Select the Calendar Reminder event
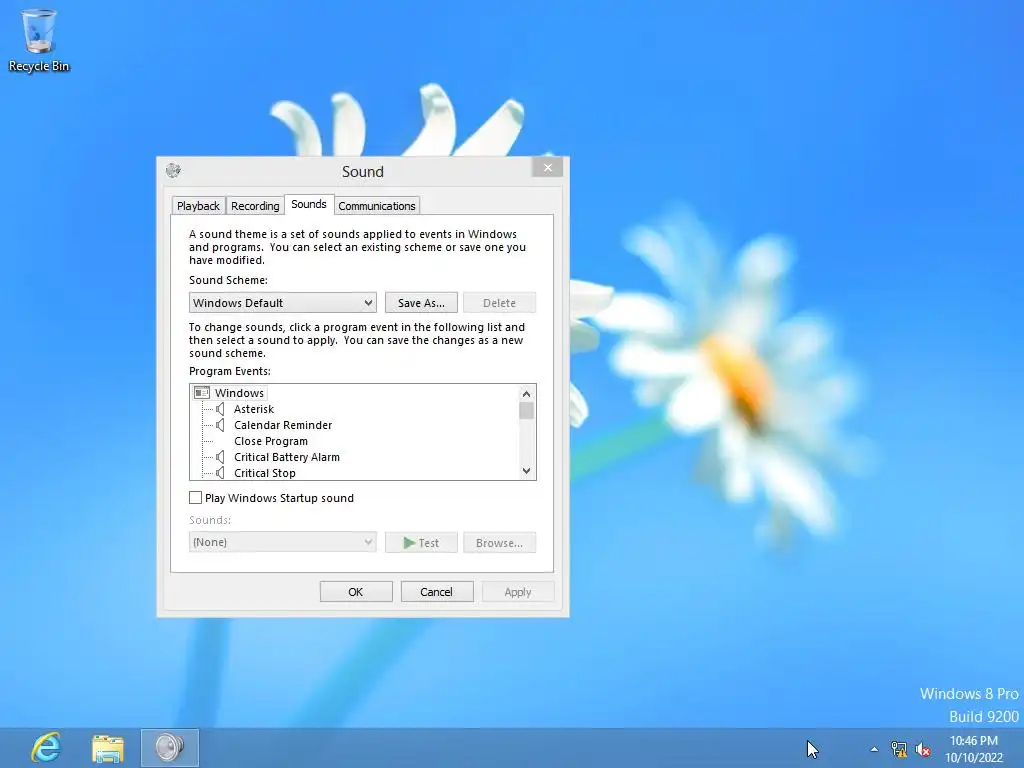The image size is (1024, 768). click(283, 425)
